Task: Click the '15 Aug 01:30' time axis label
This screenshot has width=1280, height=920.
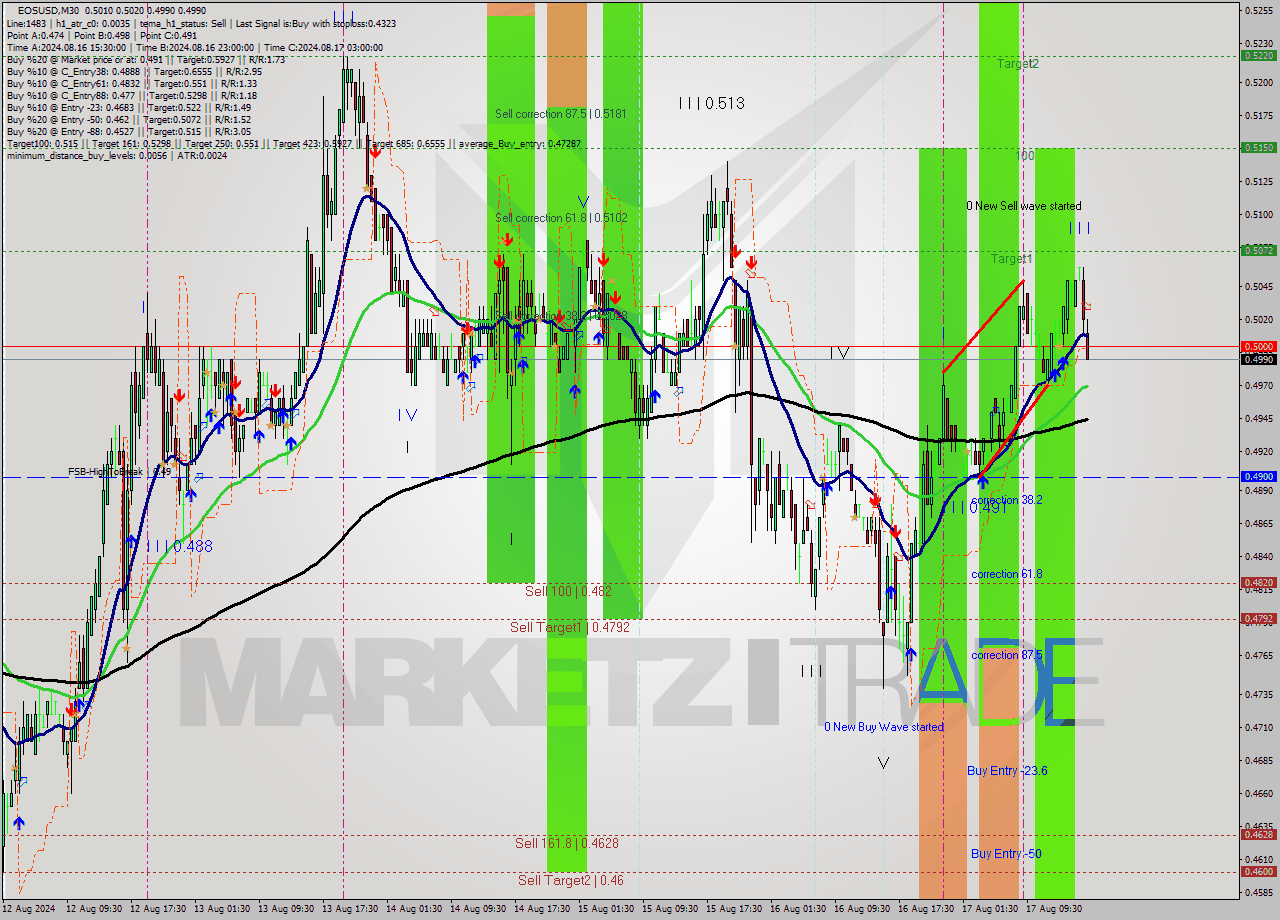Action: coord(606,909)
